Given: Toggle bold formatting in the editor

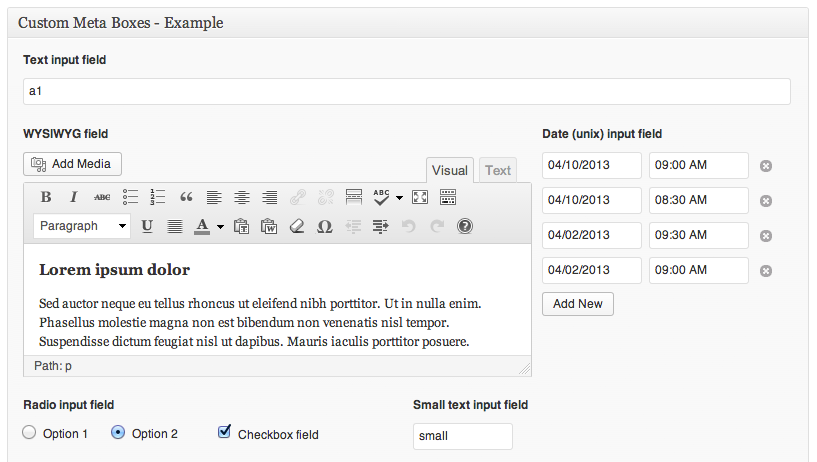Looking at the screenshot, I should pos(46,197).
